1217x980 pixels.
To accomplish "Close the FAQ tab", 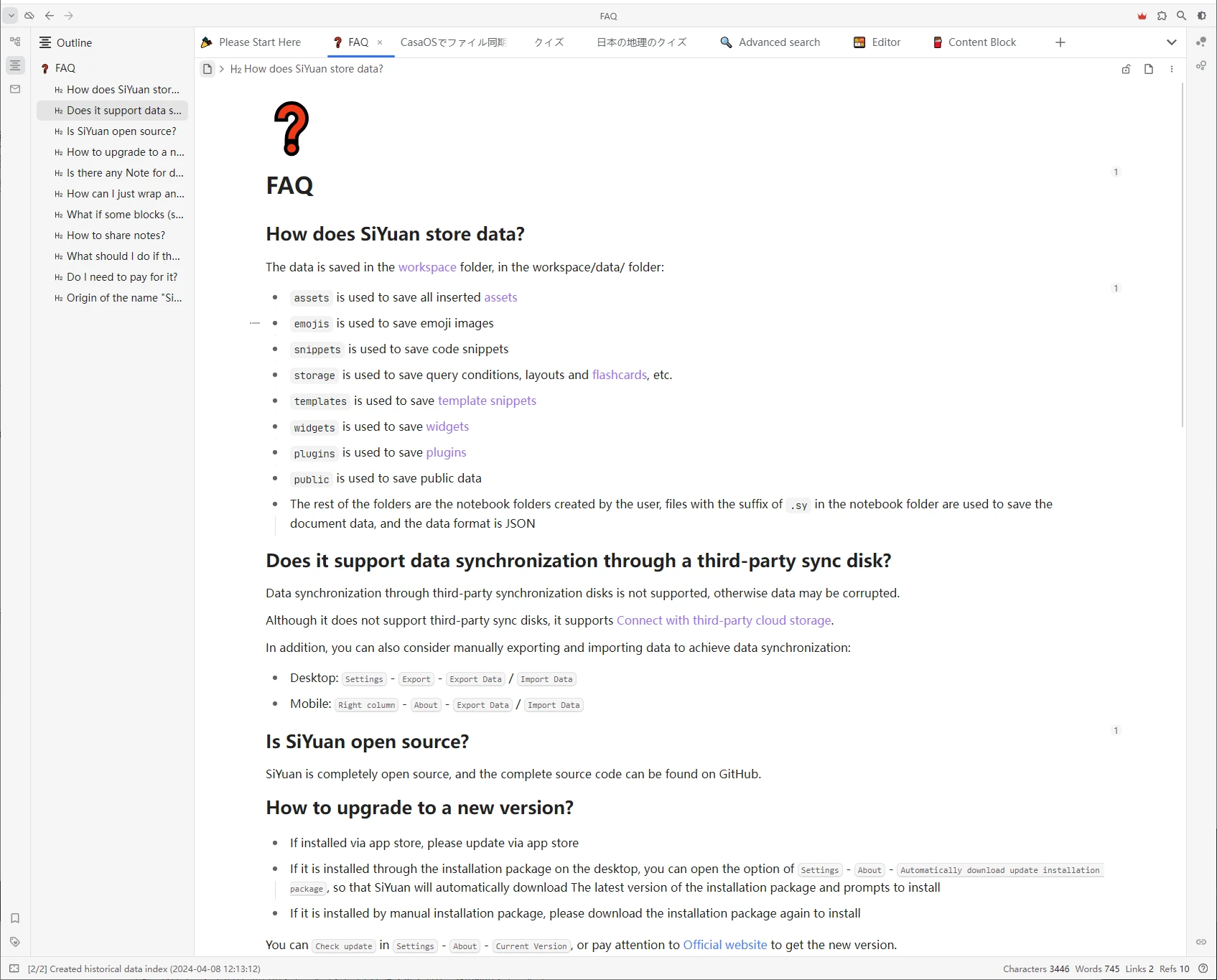I will [x=380, y=42].
